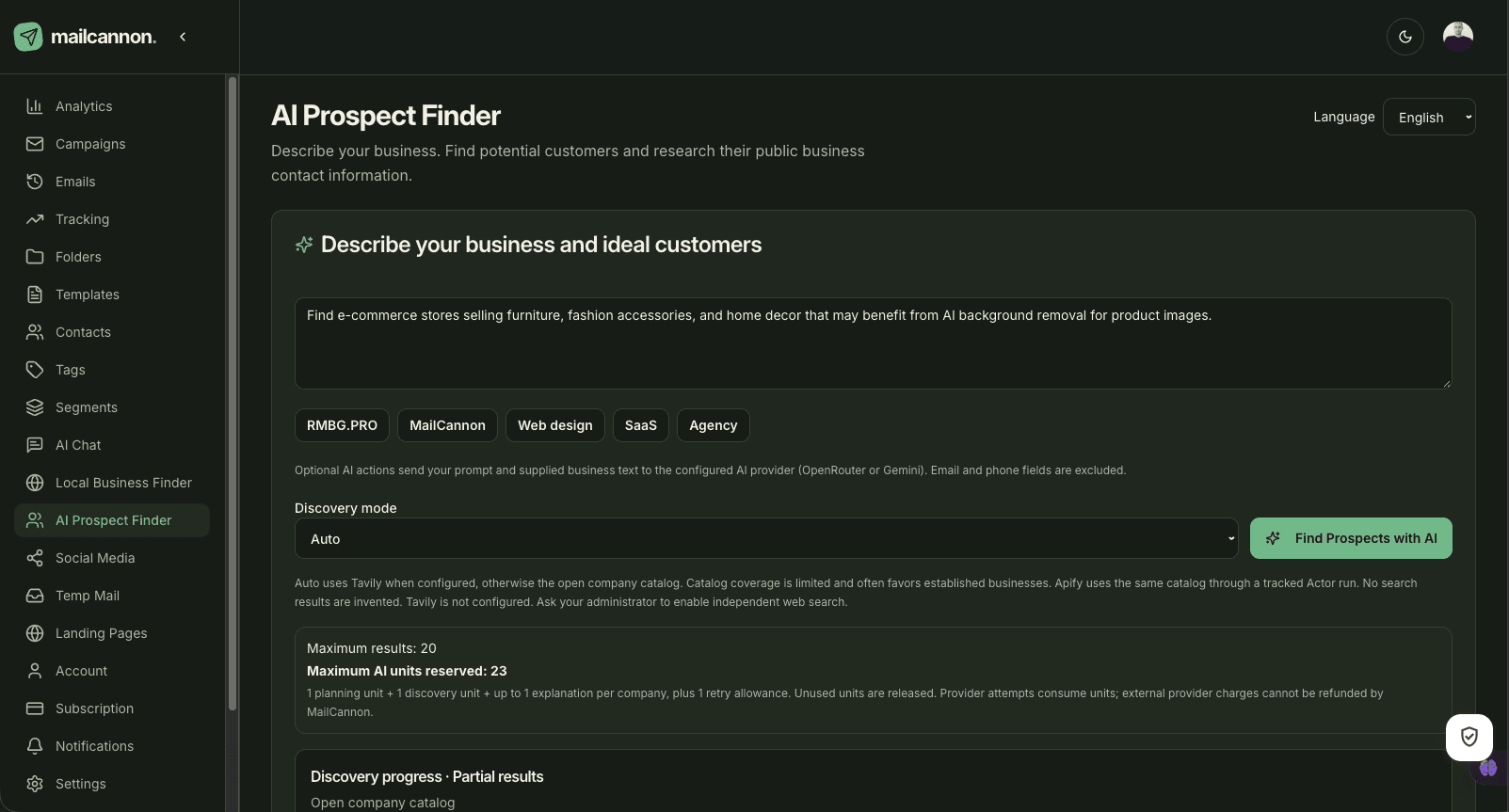Choose the SaaS preset chip
Image resolution: width=1509 pixels, height=812 pixels.
(641, 425)
